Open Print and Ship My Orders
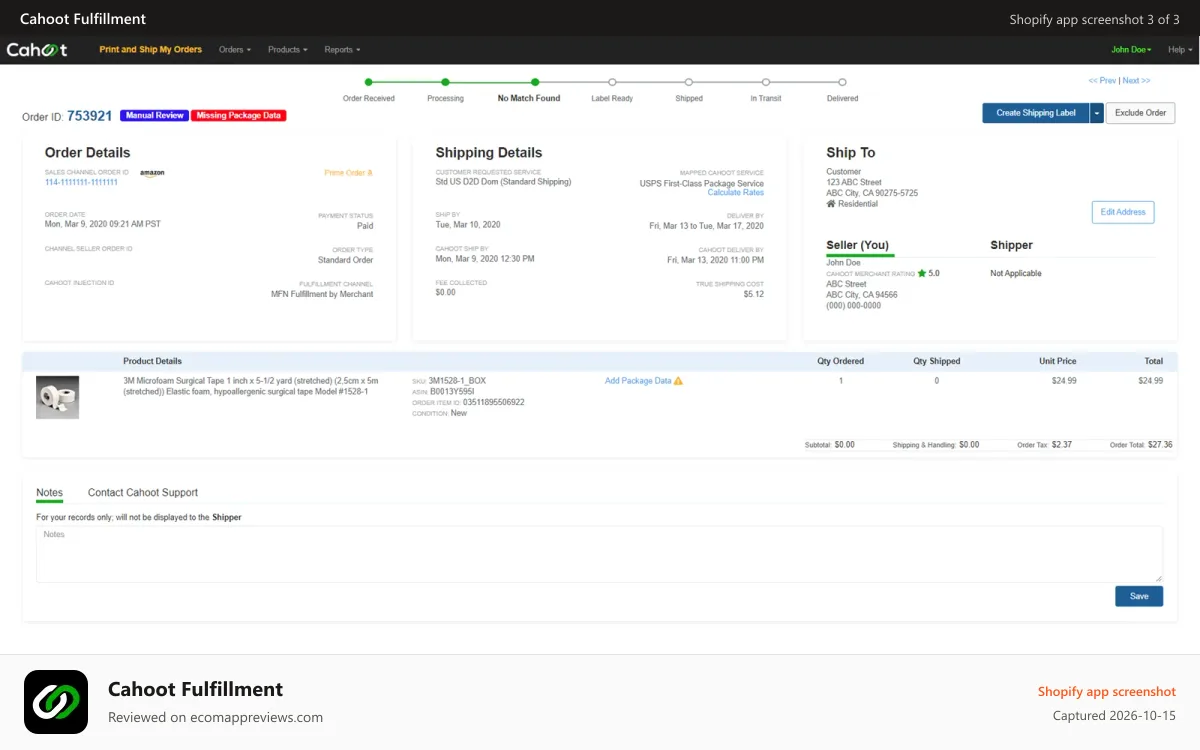 click(150, 49)
